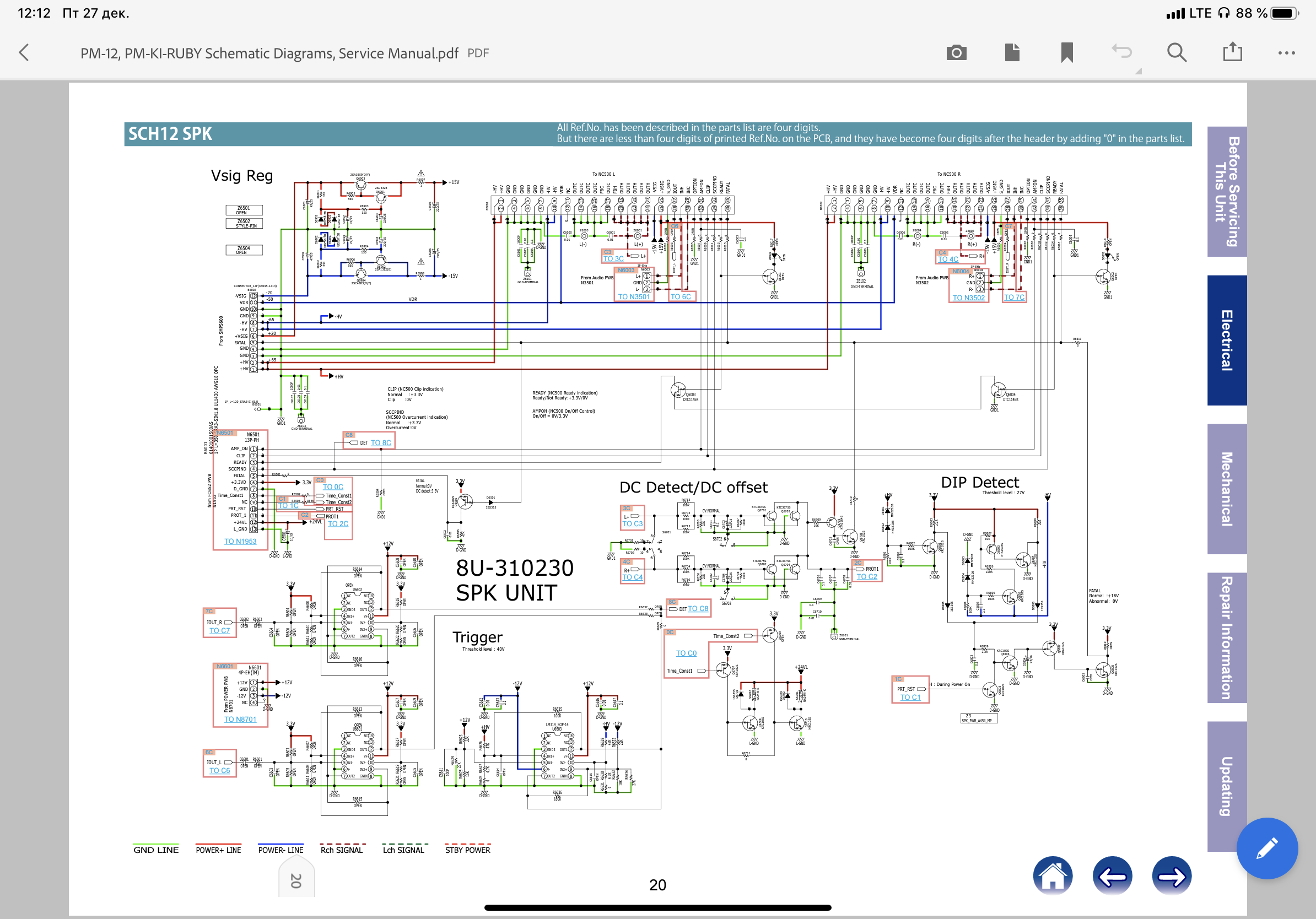Viewport: 1316px width, 919px height.
Task: Follow the TO 7C link
Action: (x=1013, y=297)
